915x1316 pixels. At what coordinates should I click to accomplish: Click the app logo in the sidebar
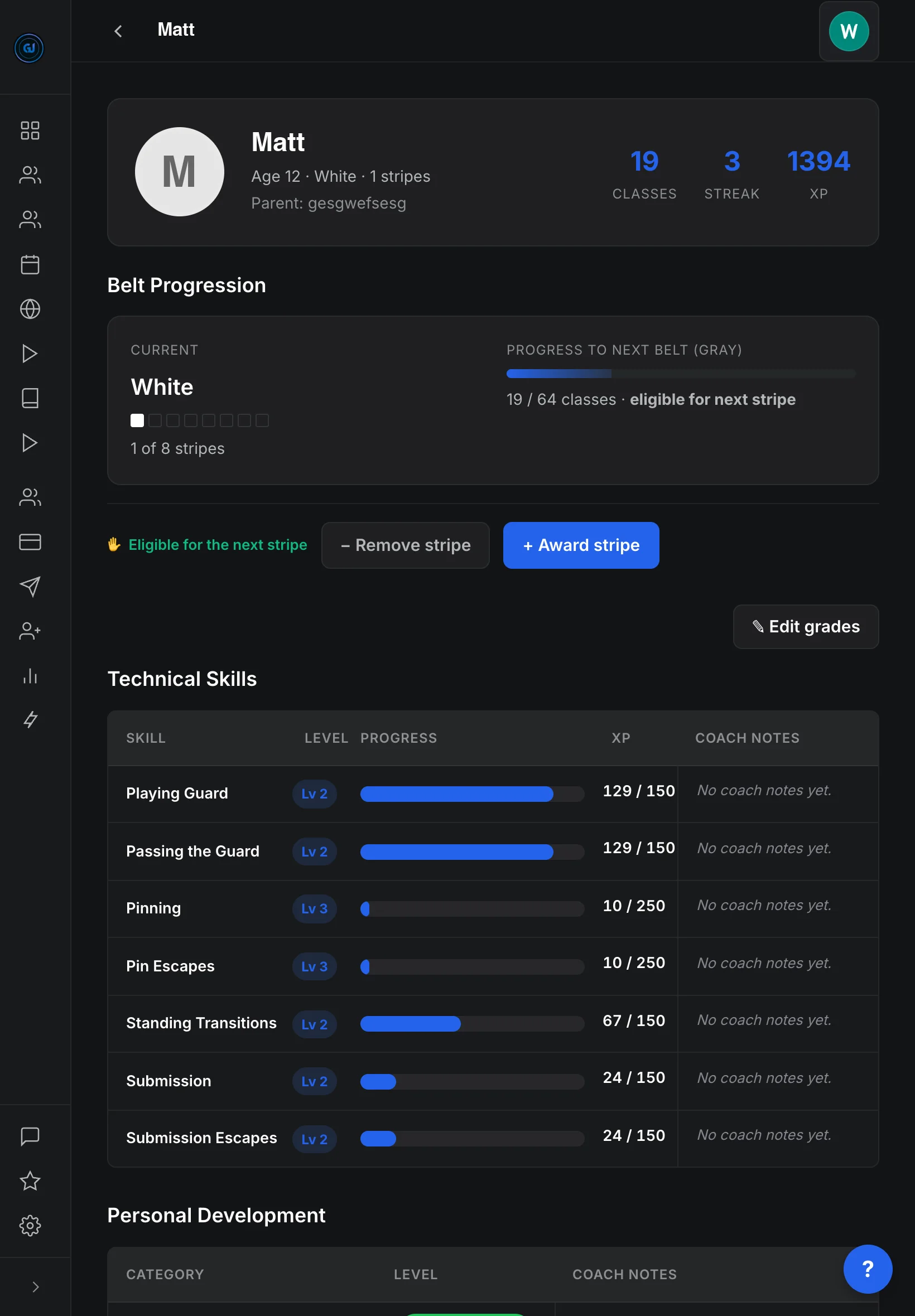click(x=29, y=48)
